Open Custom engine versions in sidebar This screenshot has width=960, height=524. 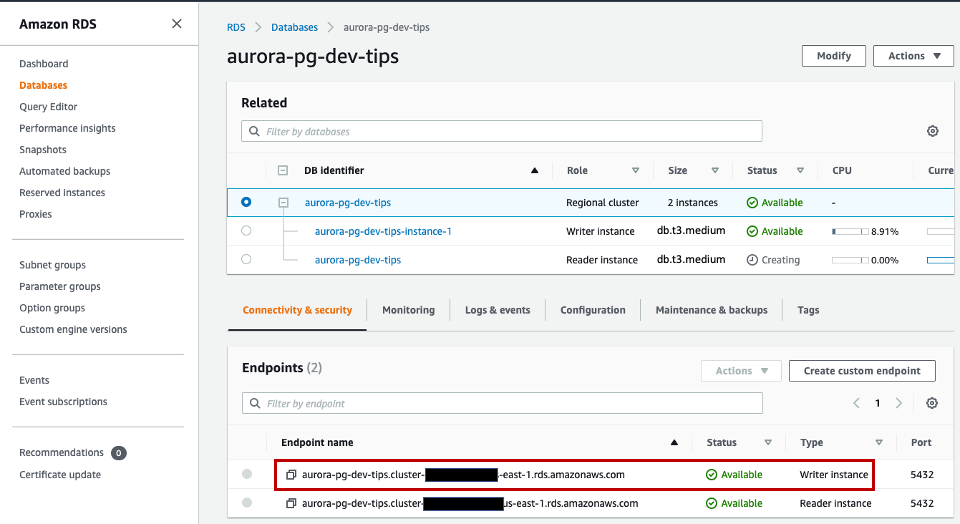[x=73, y=329]
